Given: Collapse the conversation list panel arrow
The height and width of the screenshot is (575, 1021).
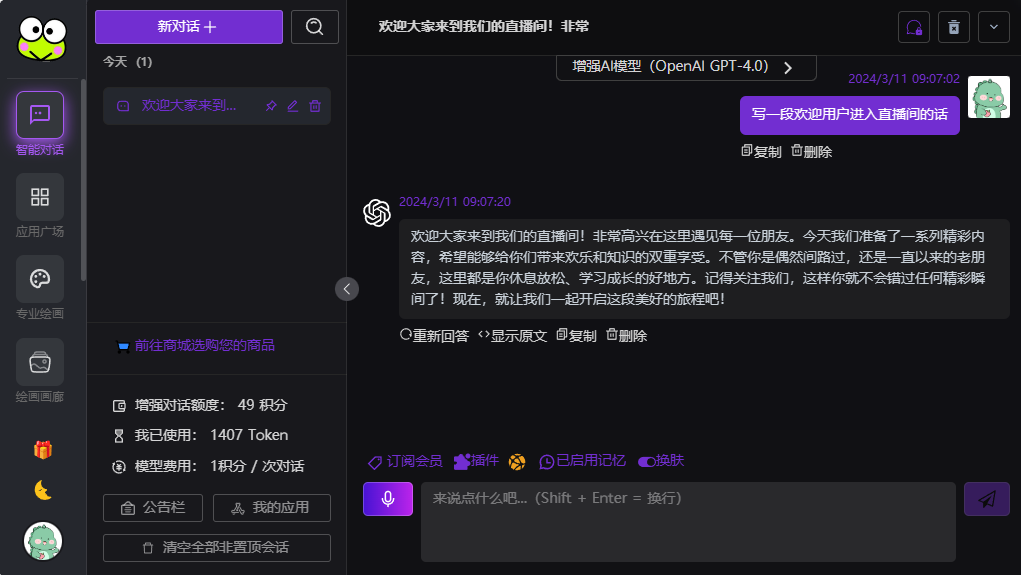Looking at the screenshot, I should (x=347, y=289).
